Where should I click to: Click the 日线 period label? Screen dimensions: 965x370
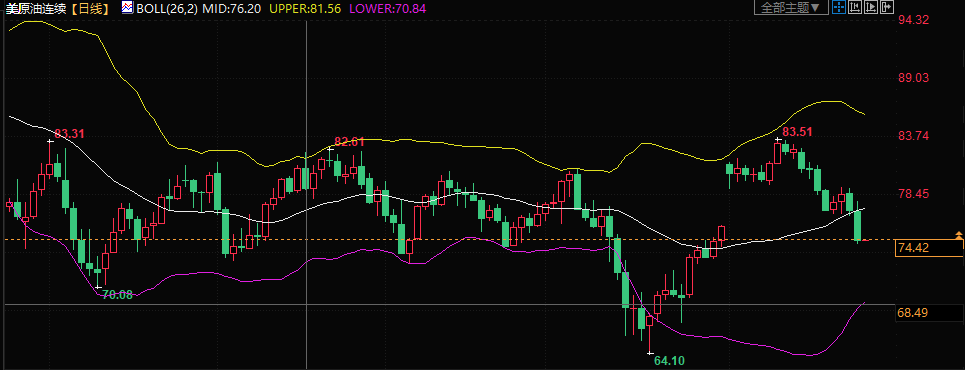click(89, 8)
